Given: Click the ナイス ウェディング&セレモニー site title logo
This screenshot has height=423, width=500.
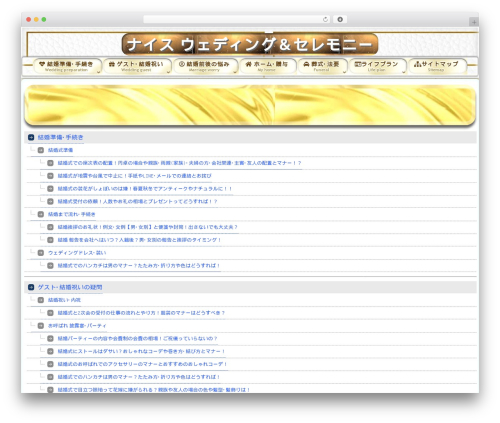Looking at the screenshot, I should click(x=250, y=44).
